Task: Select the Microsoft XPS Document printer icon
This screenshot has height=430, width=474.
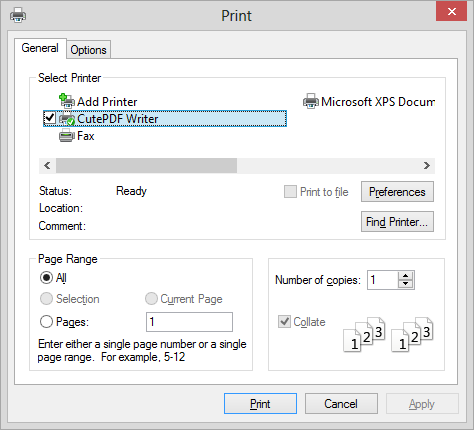Action: pos(311,101)
